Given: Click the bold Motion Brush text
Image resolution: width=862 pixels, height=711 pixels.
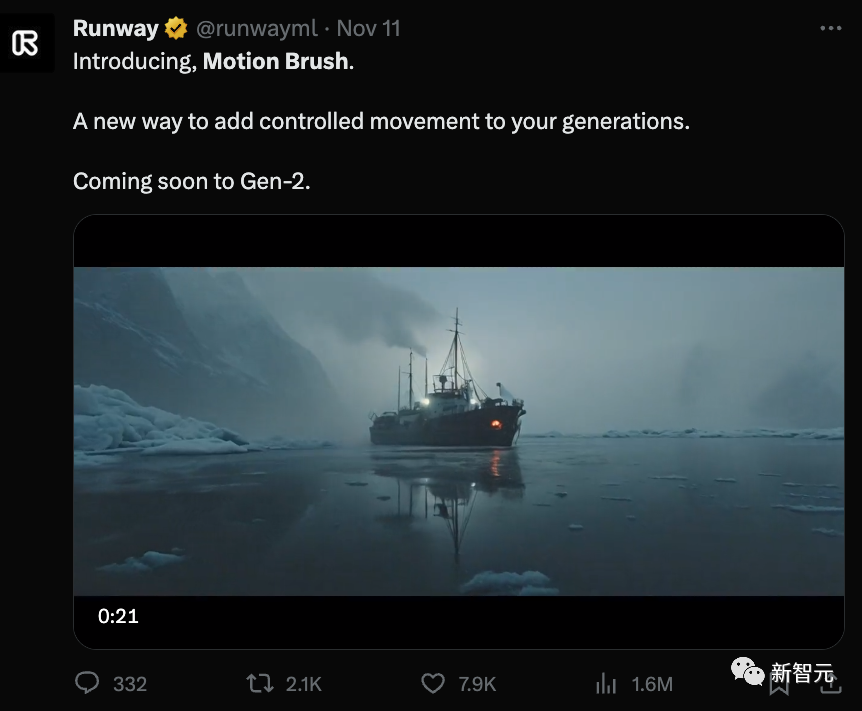Looking at the screenshot, I should pos(276,61).
